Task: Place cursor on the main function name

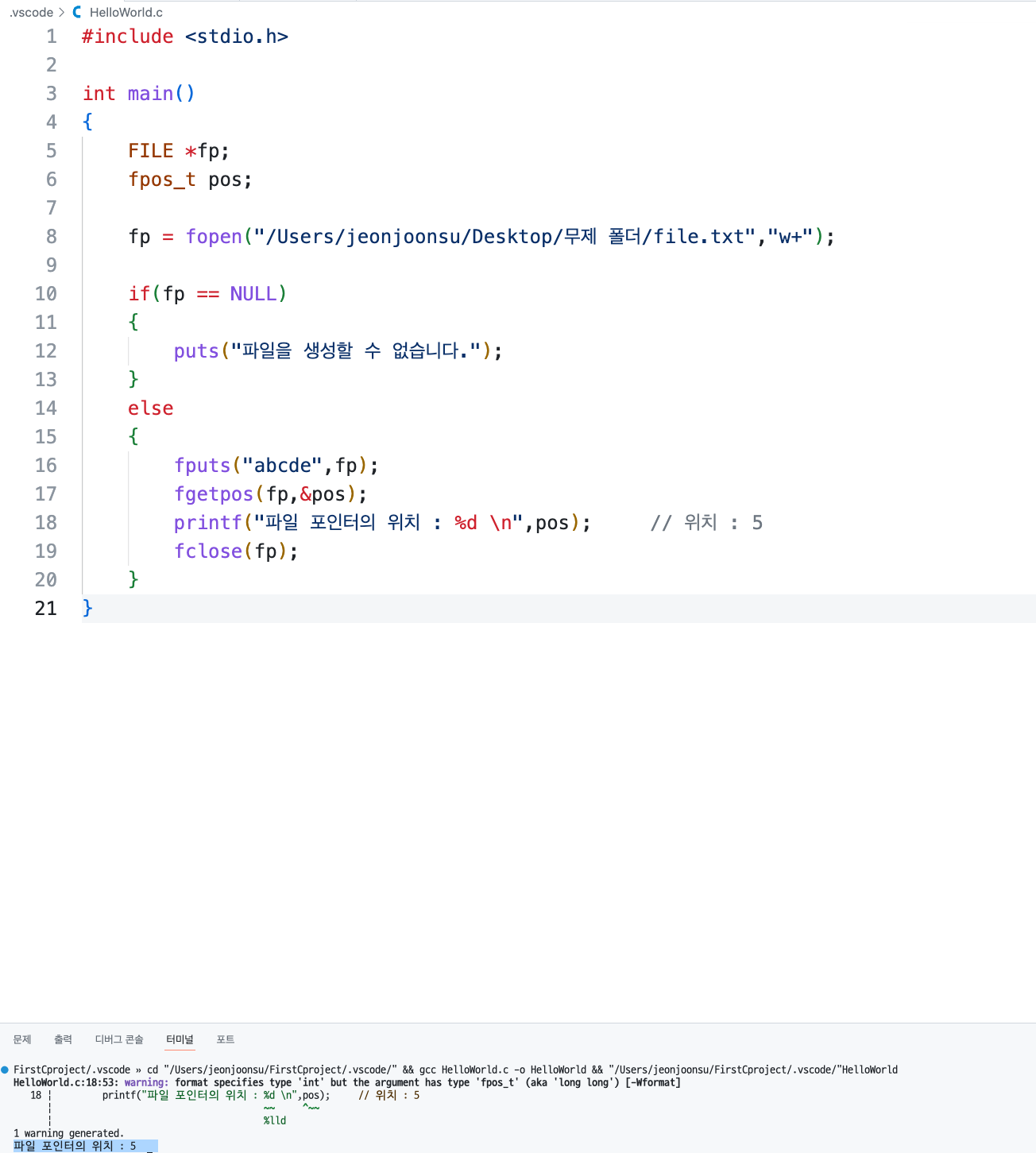Action: click(x=150, y=94)
